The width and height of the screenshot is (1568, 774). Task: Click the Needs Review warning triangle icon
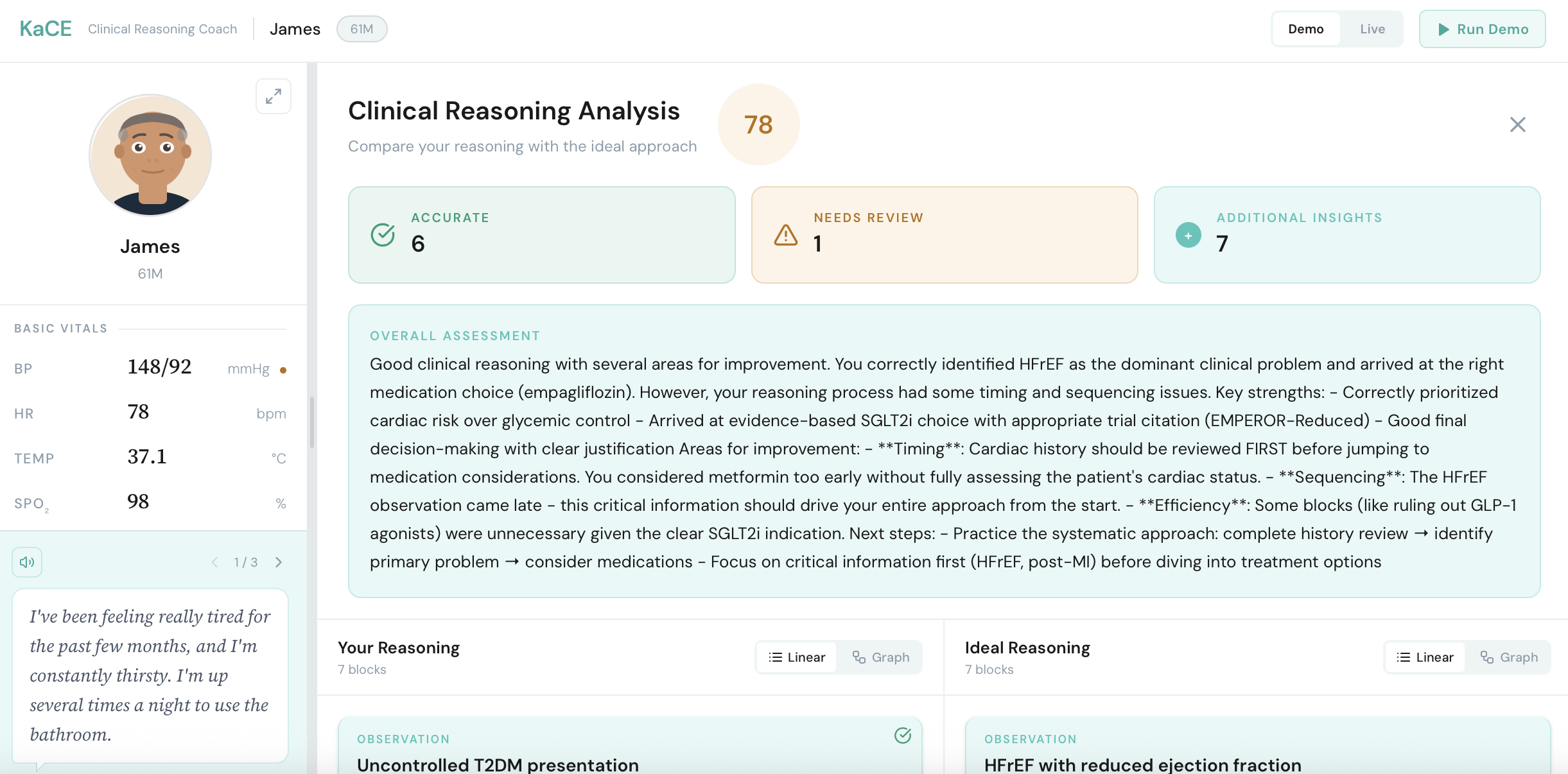[785, 235]
